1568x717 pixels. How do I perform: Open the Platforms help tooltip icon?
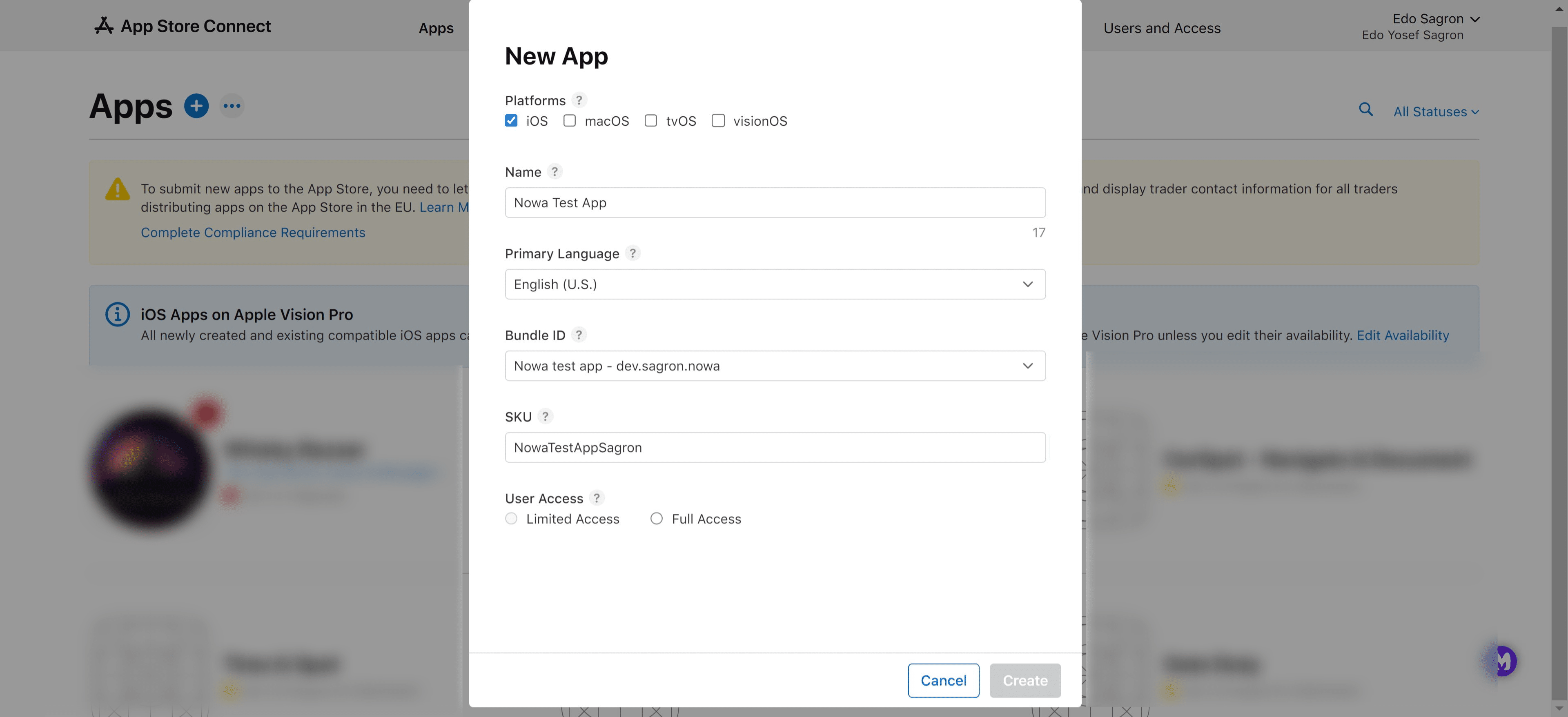(x=579, y=100)
